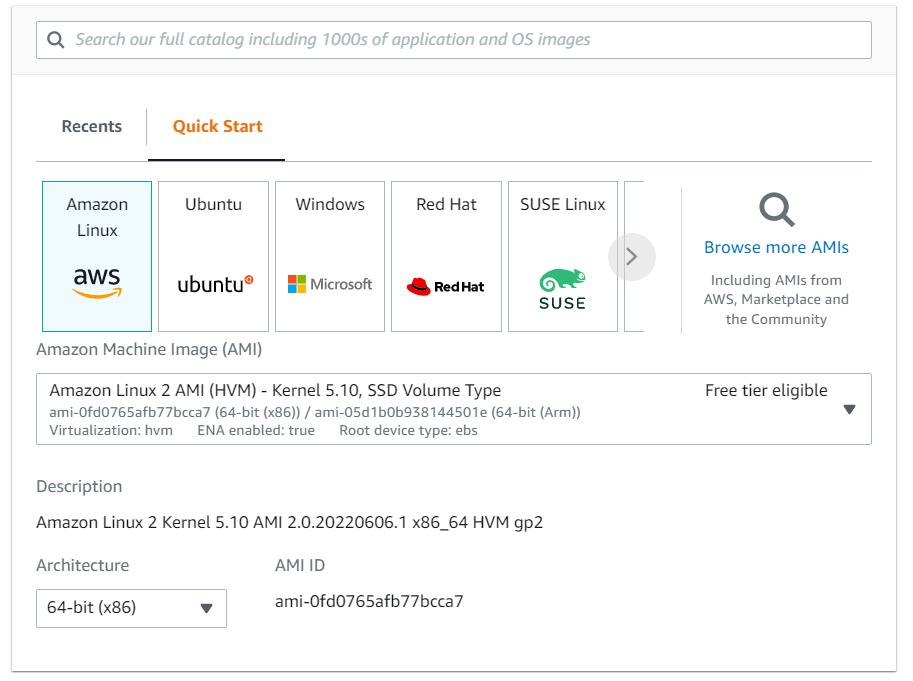Click the AMI ID label
The width and height of the screenshot is (913, 681).
tap(300, 565)
